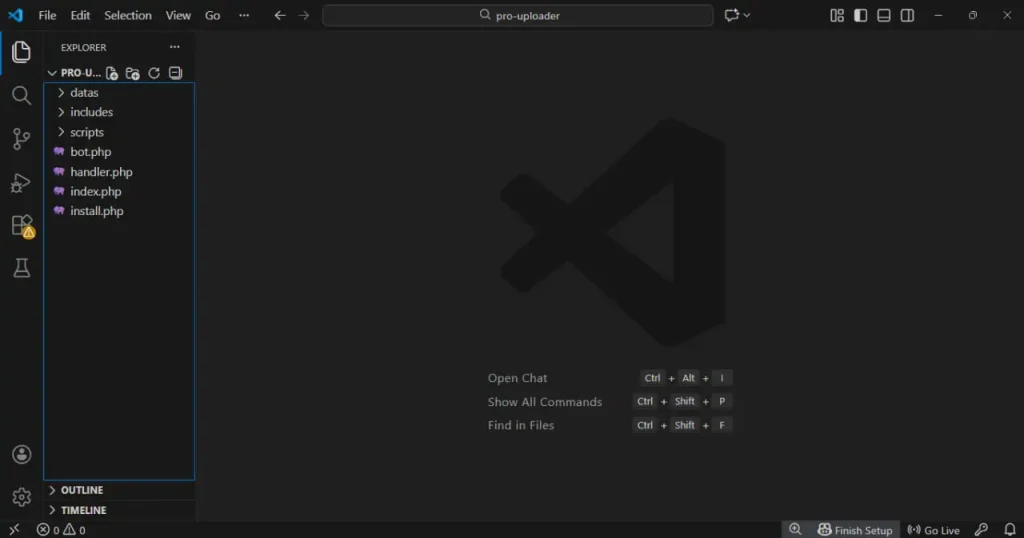
Task: Open the Explorer view in activity bar
Action: pyautogui.click(x=21, y=52)
